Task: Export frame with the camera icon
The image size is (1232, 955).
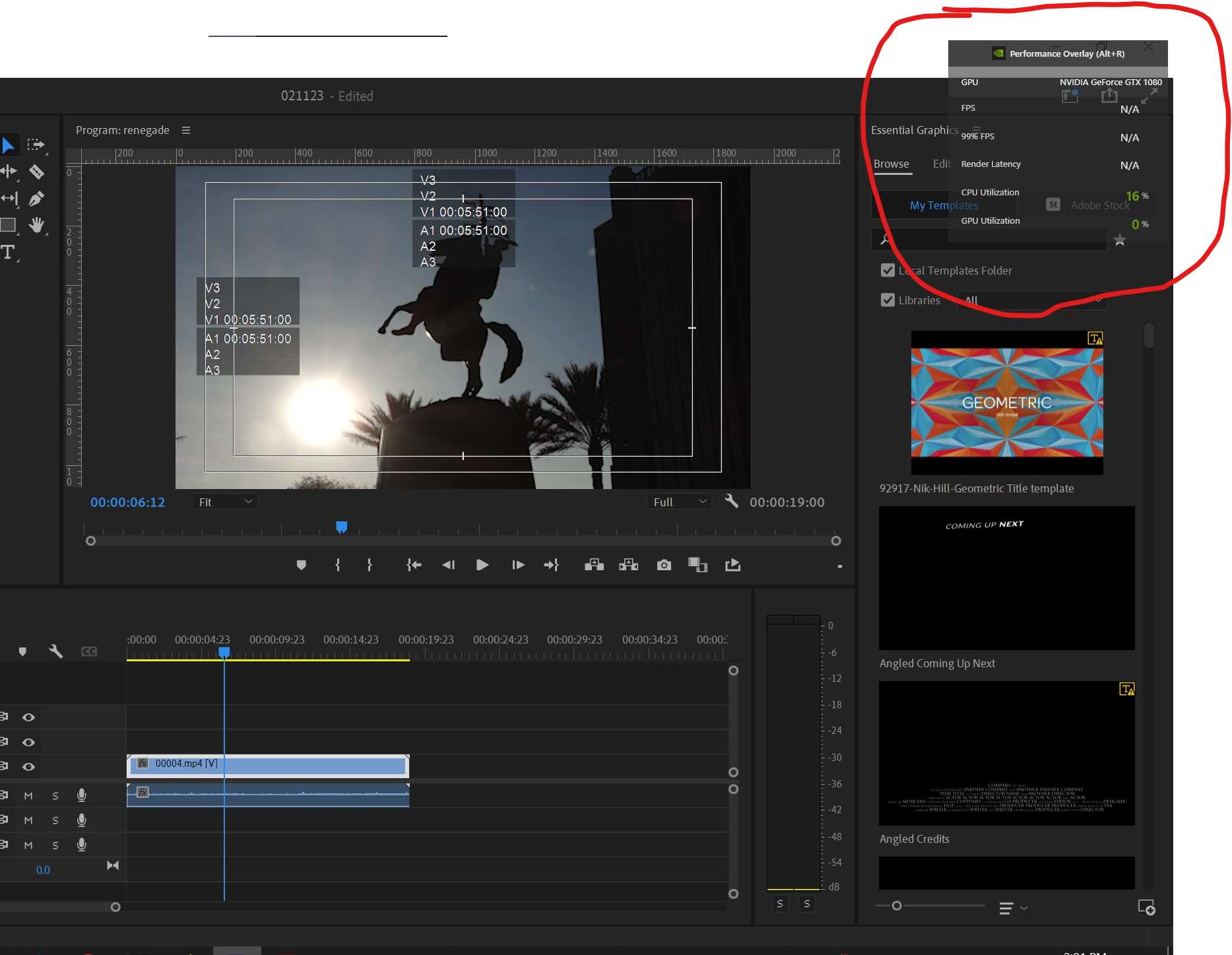Action: (664, 565)
